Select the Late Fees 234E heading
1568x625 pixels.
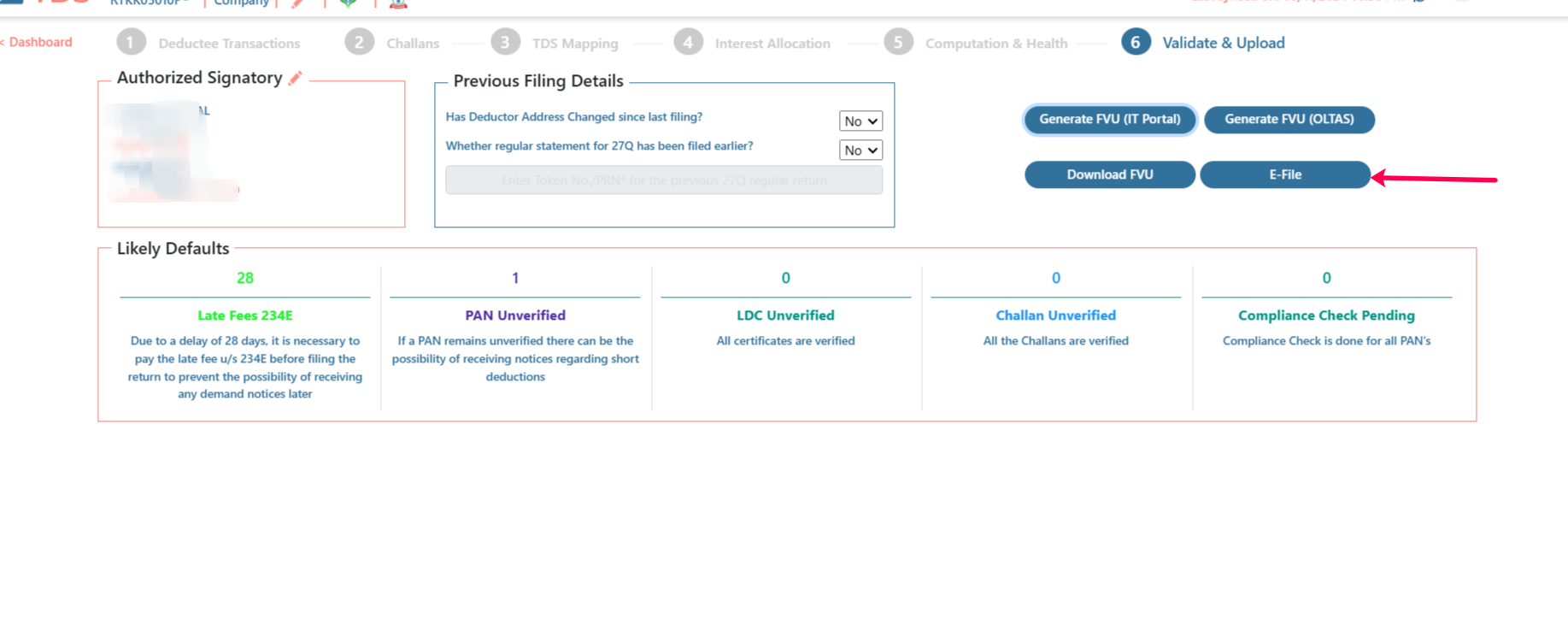[x=245, y=315]
